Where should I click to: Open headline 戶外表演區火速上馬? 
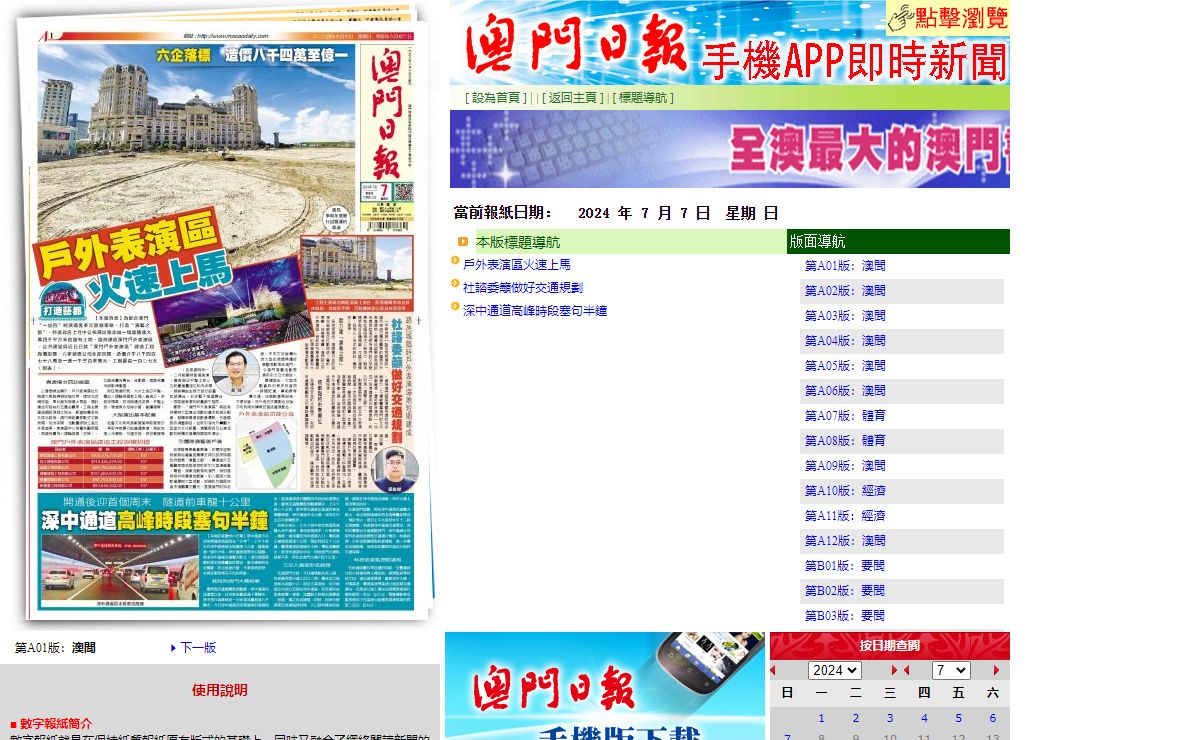[517, 265]
